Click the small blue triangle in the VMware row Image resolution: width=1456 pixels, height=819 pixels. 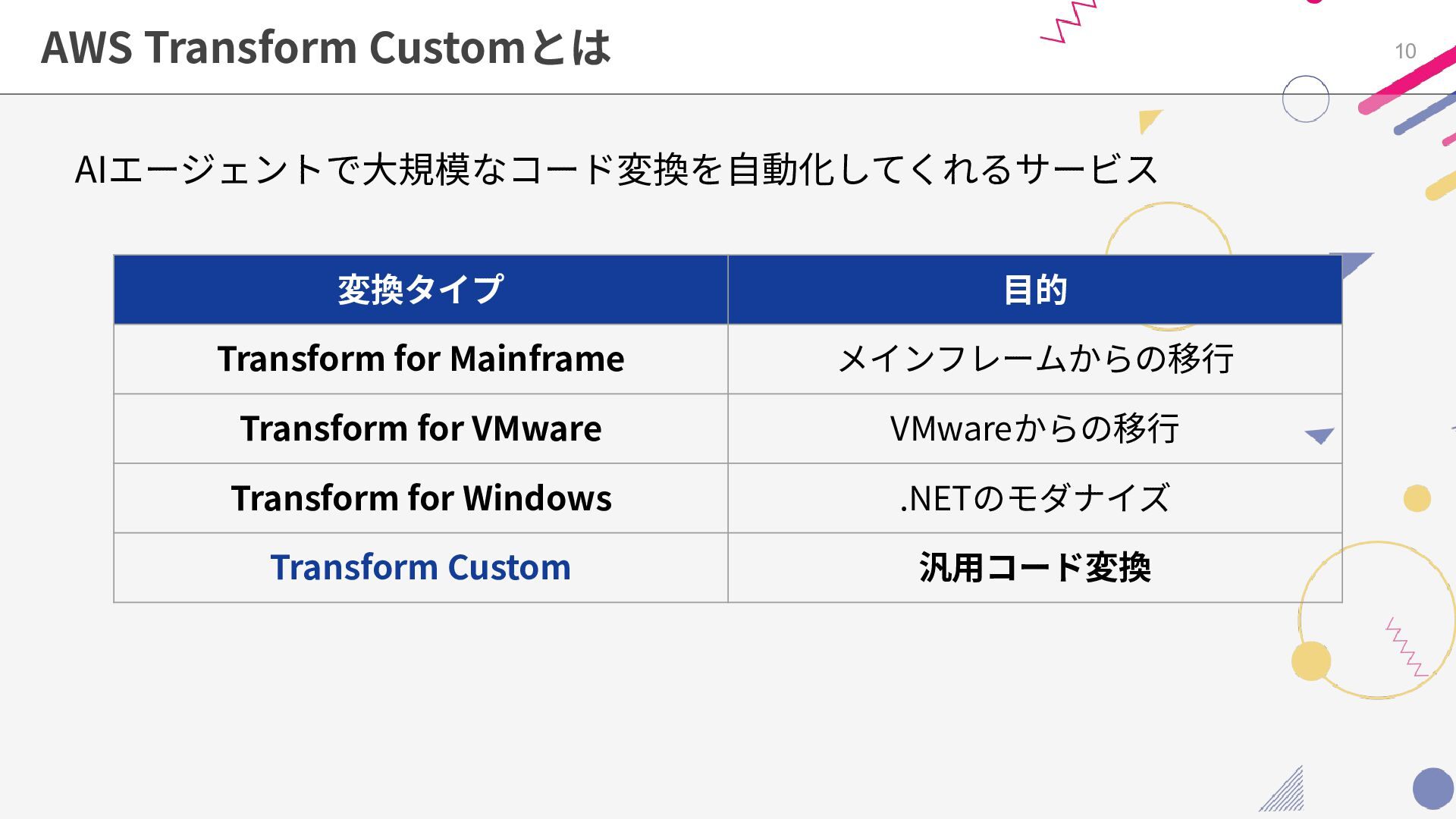coord(1320,436)
